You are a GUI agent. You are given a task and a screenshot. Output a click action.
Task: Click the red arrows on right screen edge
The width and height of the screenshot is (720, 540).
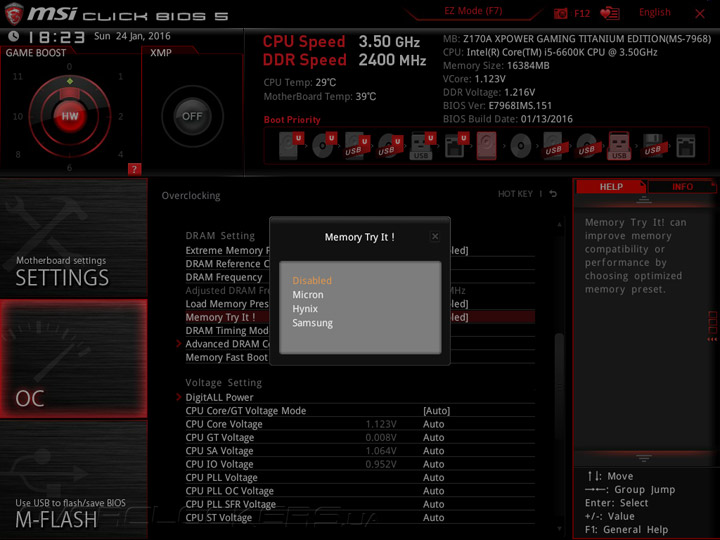pyautogui.click(x=712, y=339)
